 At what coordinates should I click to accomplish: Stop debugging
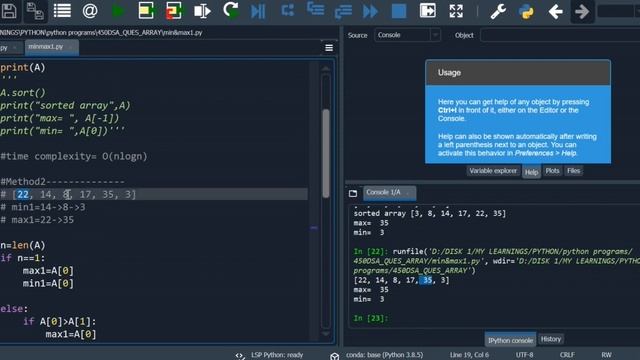399,11
